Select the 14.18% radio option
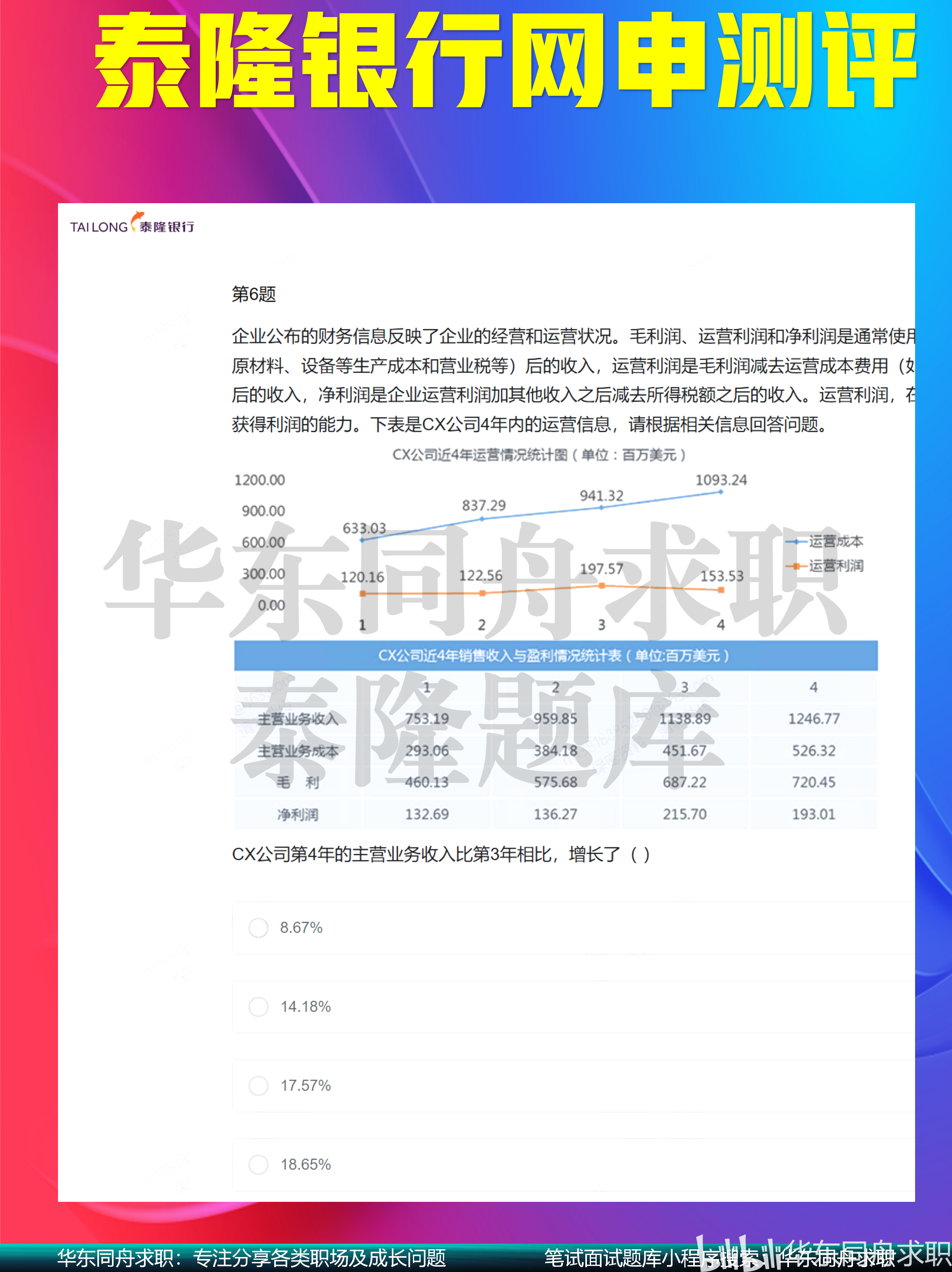Image resolution: width=952 pixels, height=1272 pixels. 258,1006
